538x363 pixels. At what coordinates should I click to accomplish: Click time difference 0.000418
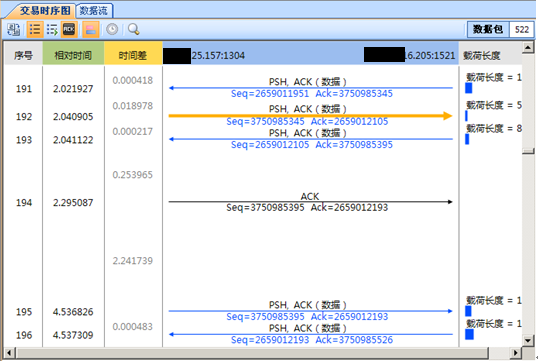(132, 80)
